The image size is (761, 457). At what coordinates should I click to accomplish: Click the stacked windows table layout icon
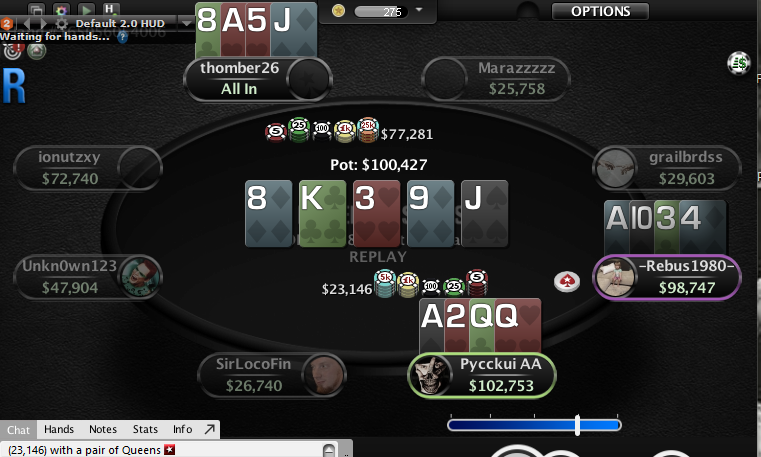(x=36, y=10)
